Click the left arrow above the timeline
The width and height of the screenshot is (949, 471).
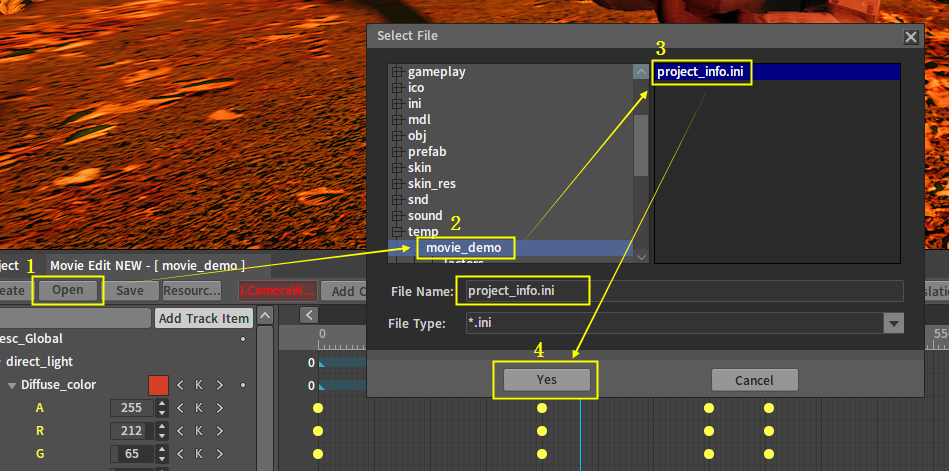pos(311,315)
